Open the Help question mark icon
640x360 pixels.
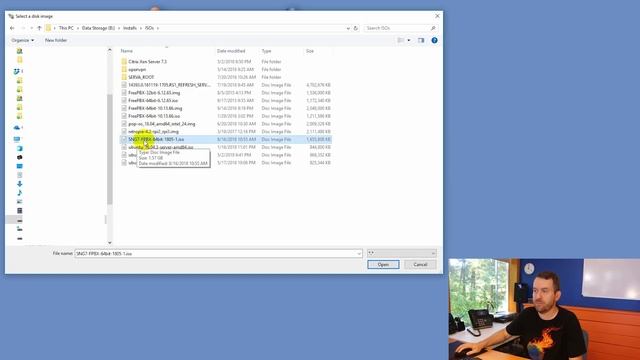point(434,40)
